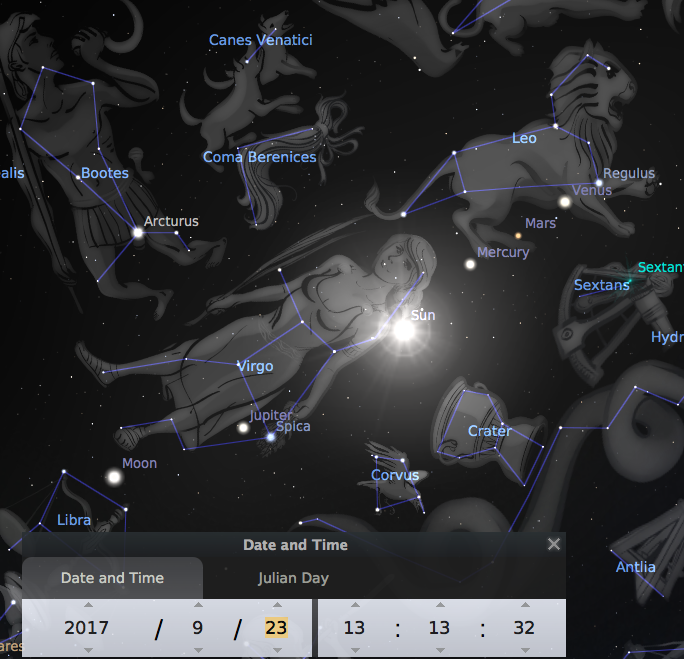Close the Date and Time dialog

pos(554,545)
